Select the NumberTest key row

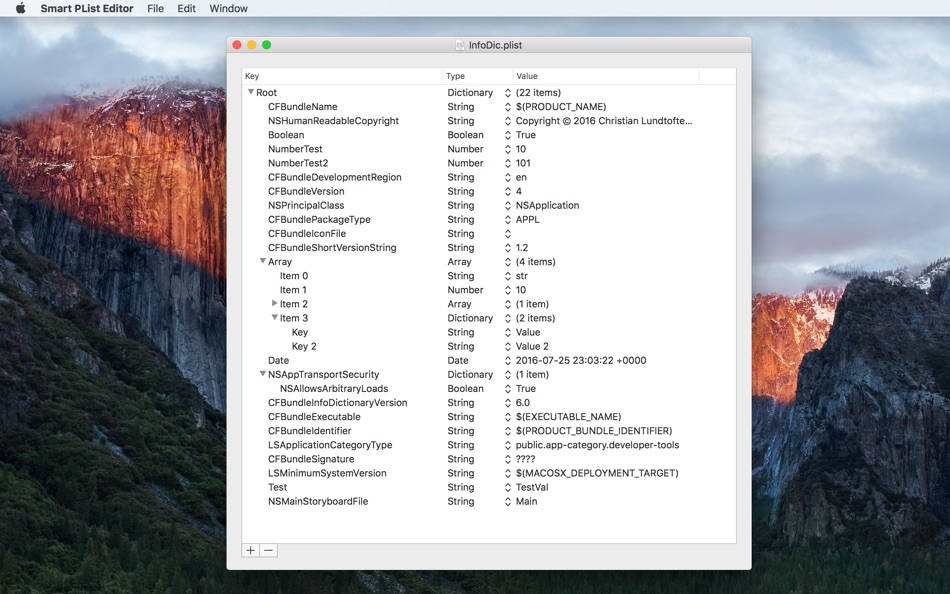tap(295, 149)
